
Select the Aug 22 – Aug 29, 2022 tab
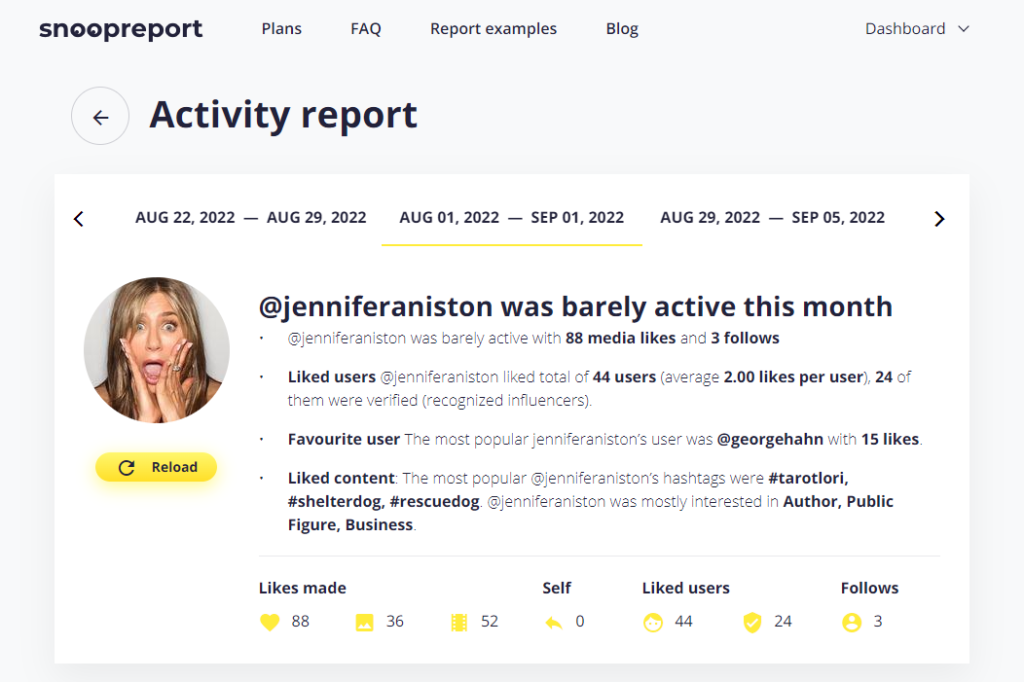tap(251, 218)
